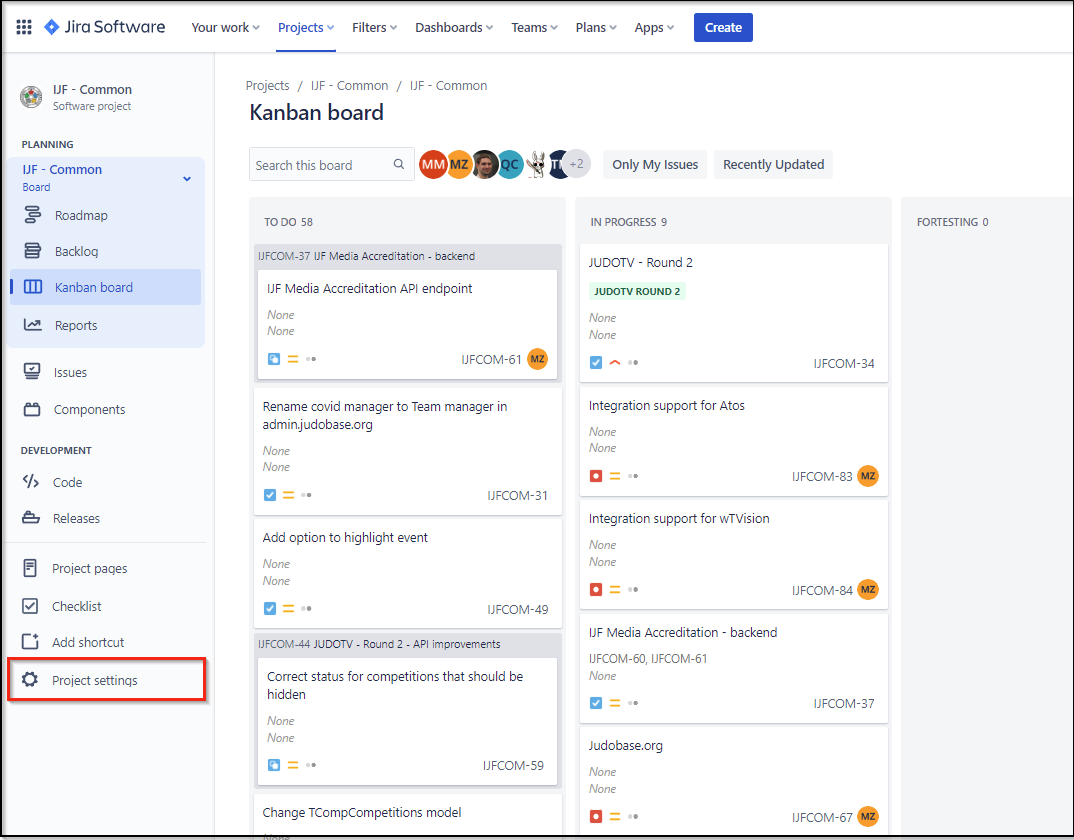Viewport: 1074px width, 840px height.
Task: Expand IJF - Common board switcher chevron
Action: tap(186, 178)
